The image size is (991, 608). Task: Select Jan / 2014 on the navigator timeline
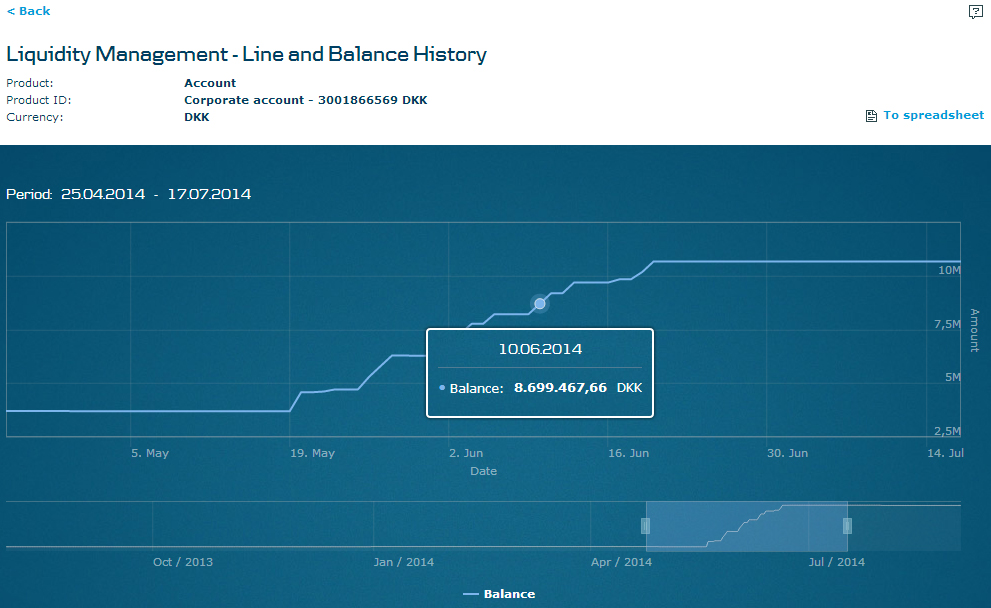click(x=404, y=562)
